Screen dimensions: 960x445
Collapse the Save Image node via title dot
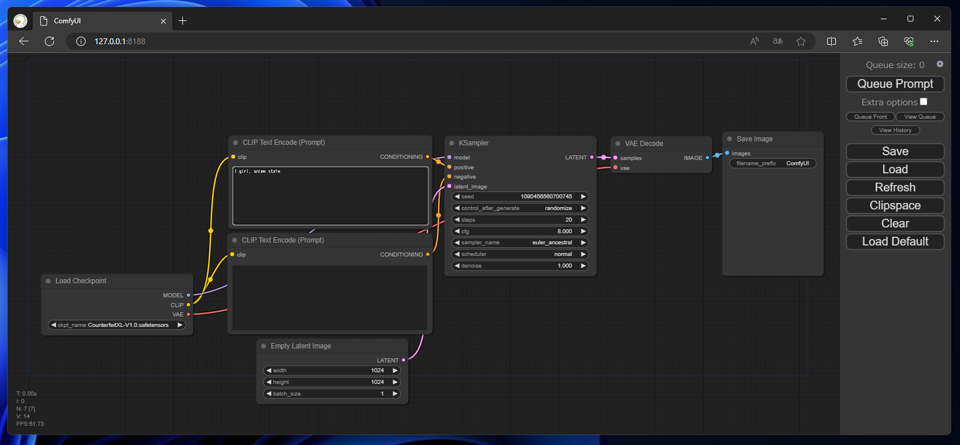pyautogui.click(x=729, y=139)
